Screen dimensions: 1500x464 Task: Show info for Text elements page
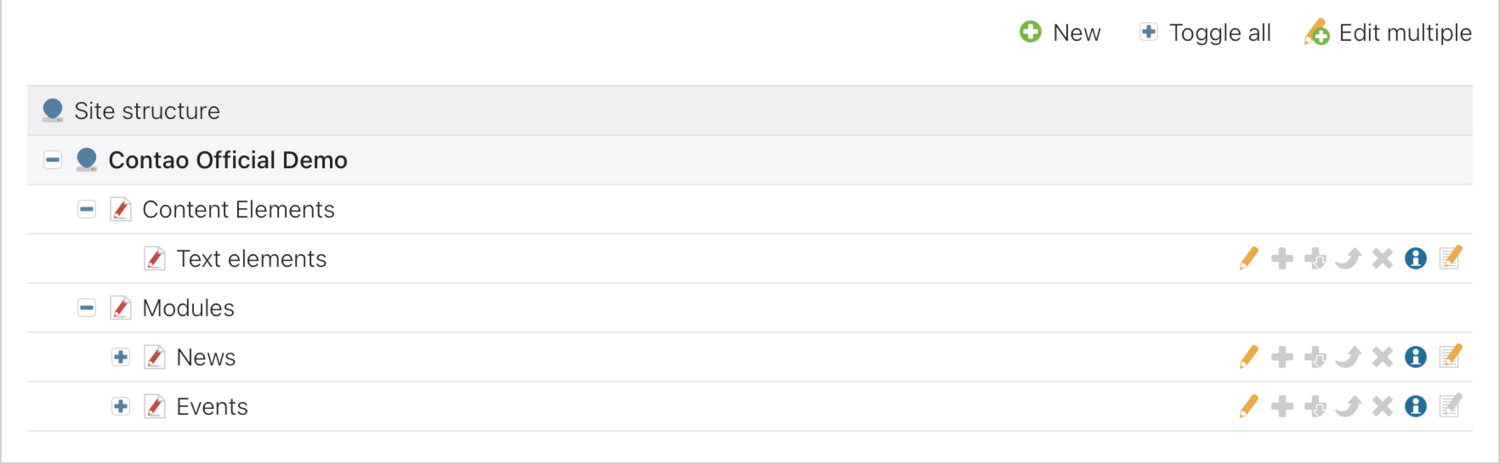[x=1415, y=259]
